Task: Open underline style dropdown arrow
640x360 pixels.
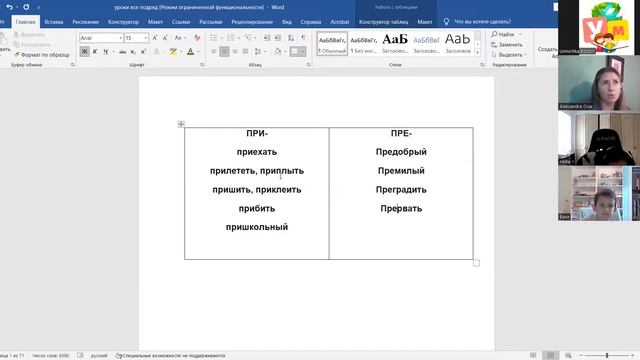Action: pyautogui.click(x=113, y=52)
